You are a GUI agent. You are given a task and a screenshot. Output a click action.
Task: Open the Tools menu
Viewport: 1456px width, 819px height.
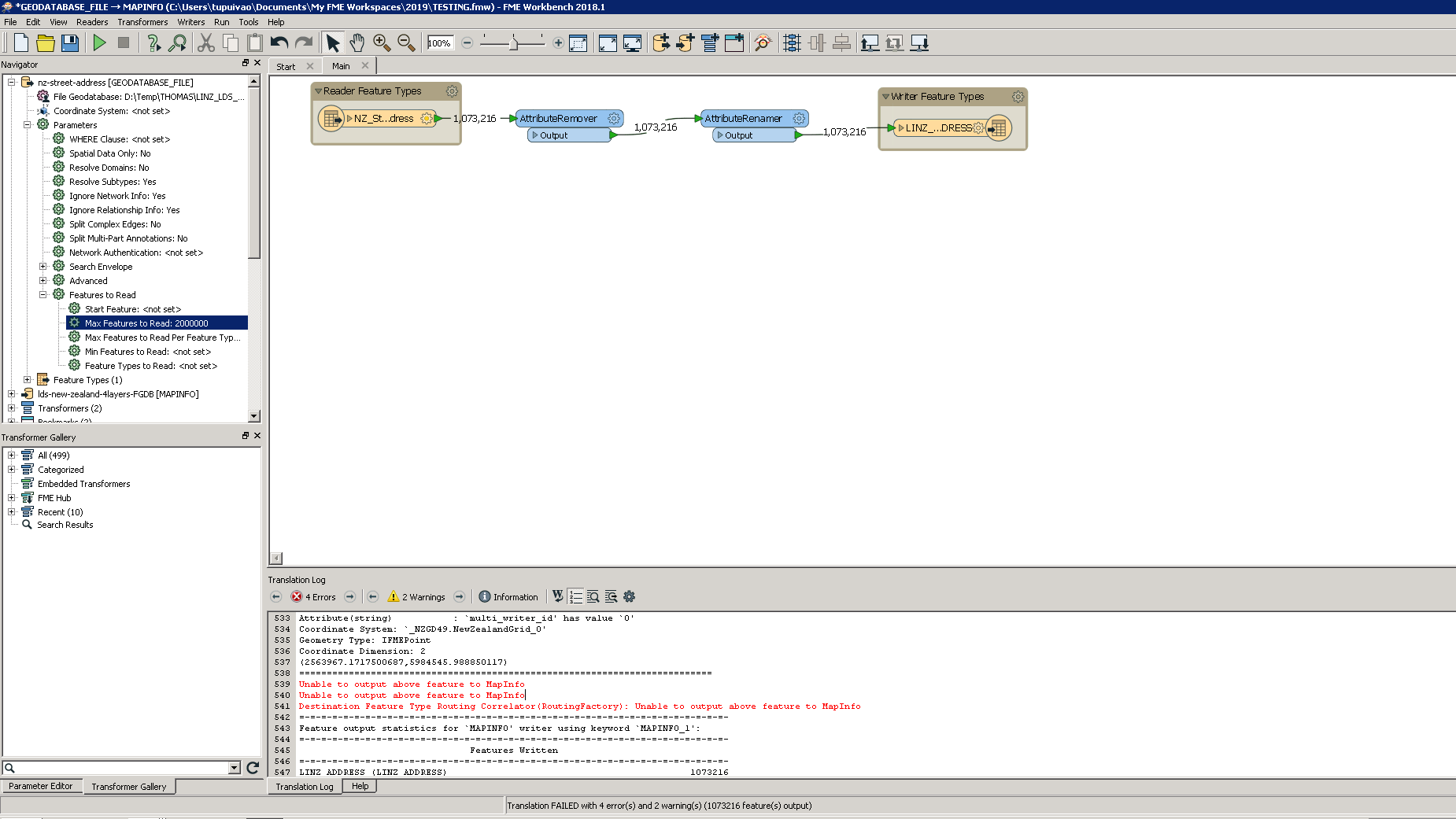click(249, 22)
